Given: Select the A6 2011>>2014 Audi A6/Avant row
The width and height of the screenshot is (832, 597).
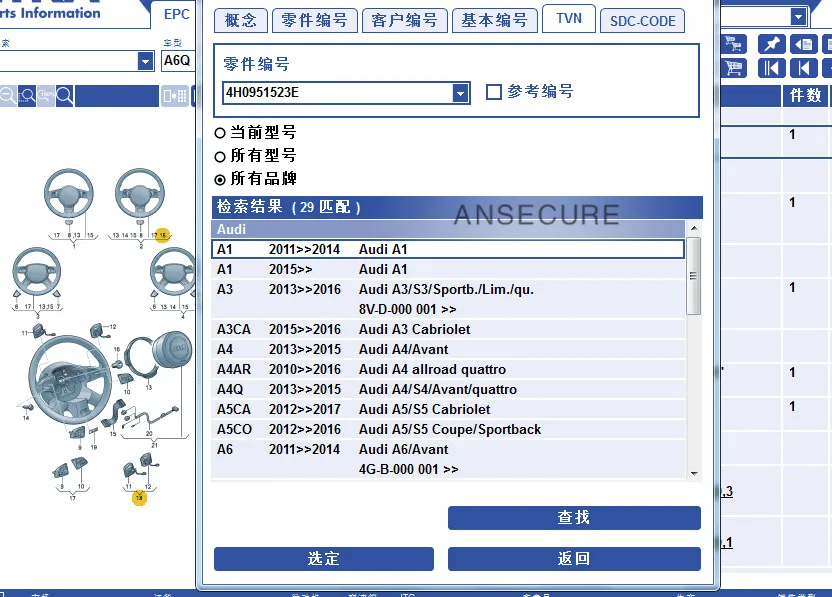Looking at the screenshot, I should [x=448, y=460].
